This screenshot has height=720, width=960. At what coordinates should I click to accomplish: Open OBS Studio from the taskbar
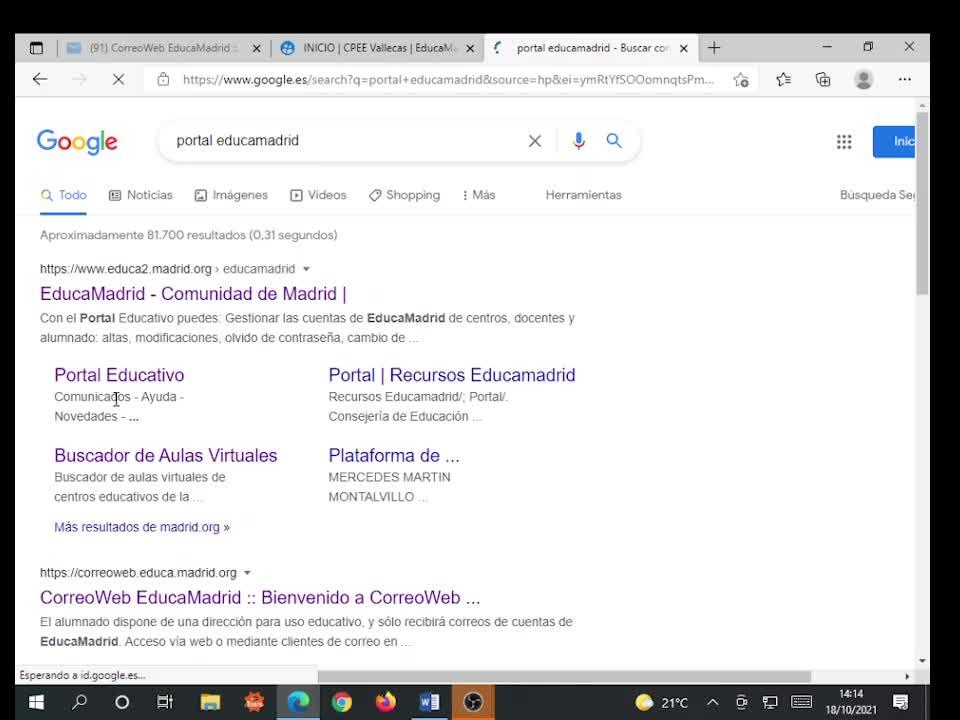coord(473,702)
